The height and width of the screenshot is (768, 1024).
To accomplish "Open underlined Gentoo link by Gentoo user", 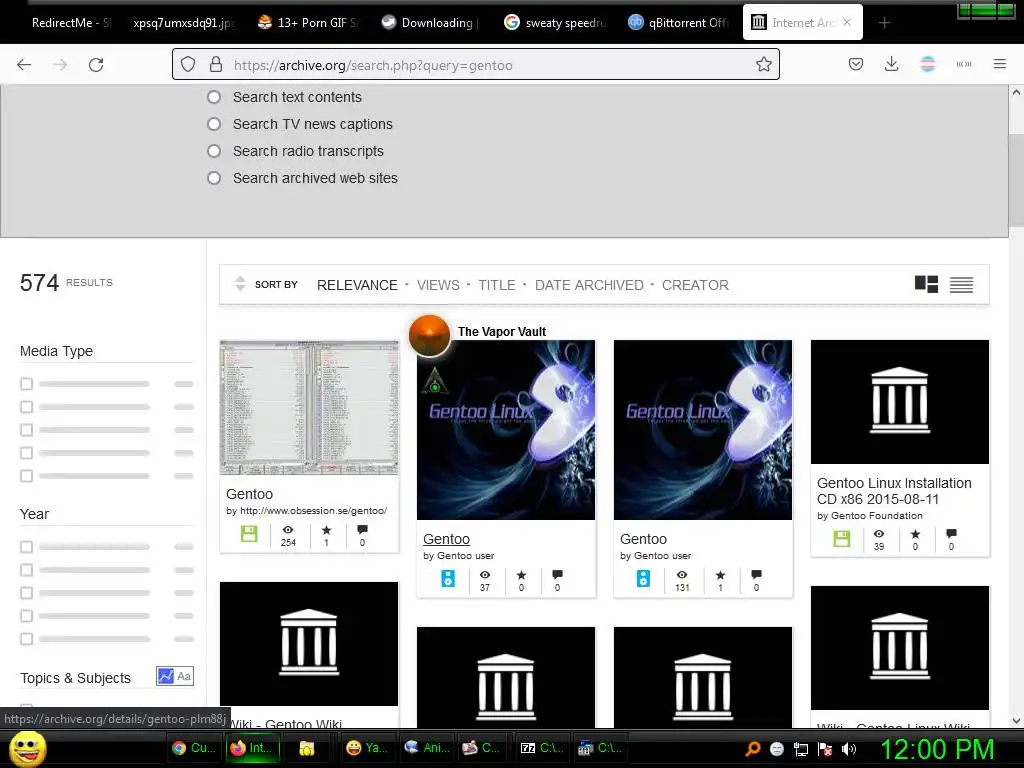I will pyautogui.click(x=446, y=539).
